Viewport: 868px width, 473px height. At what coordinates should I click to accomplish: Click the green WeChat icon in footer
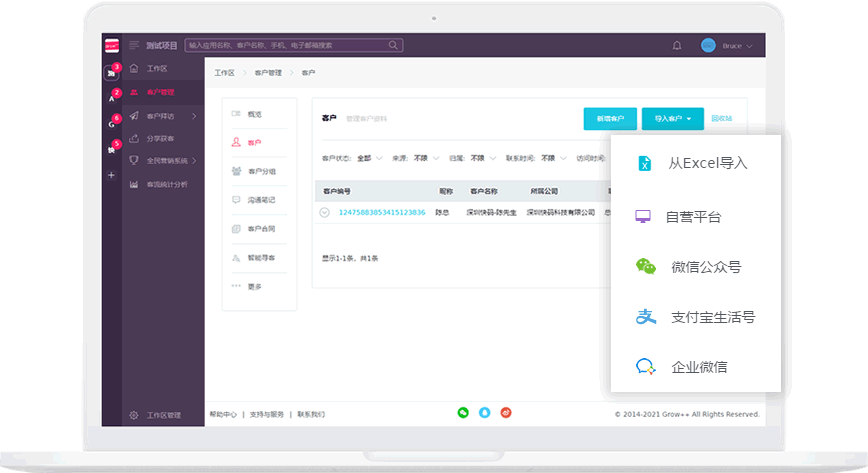pyautogui.click(x=463, y=412)
